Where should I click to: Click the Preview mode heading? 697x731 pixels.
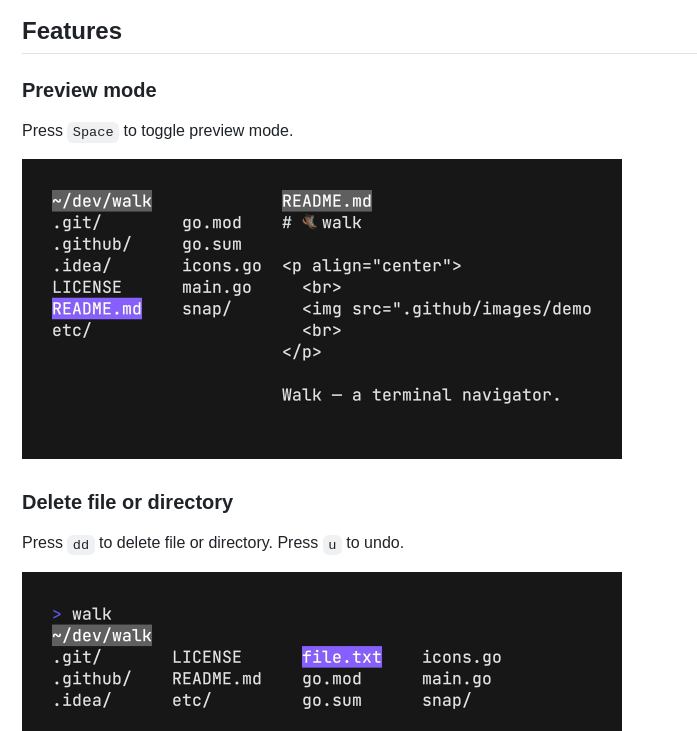coord(89,90)
